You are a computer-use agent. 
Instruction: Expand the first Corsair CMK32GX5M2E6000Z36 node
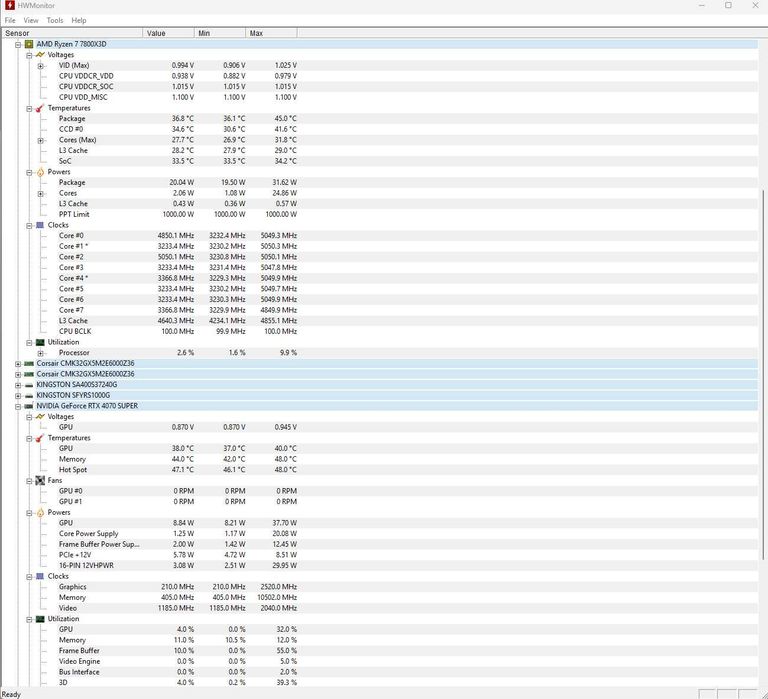click(18, 364)
